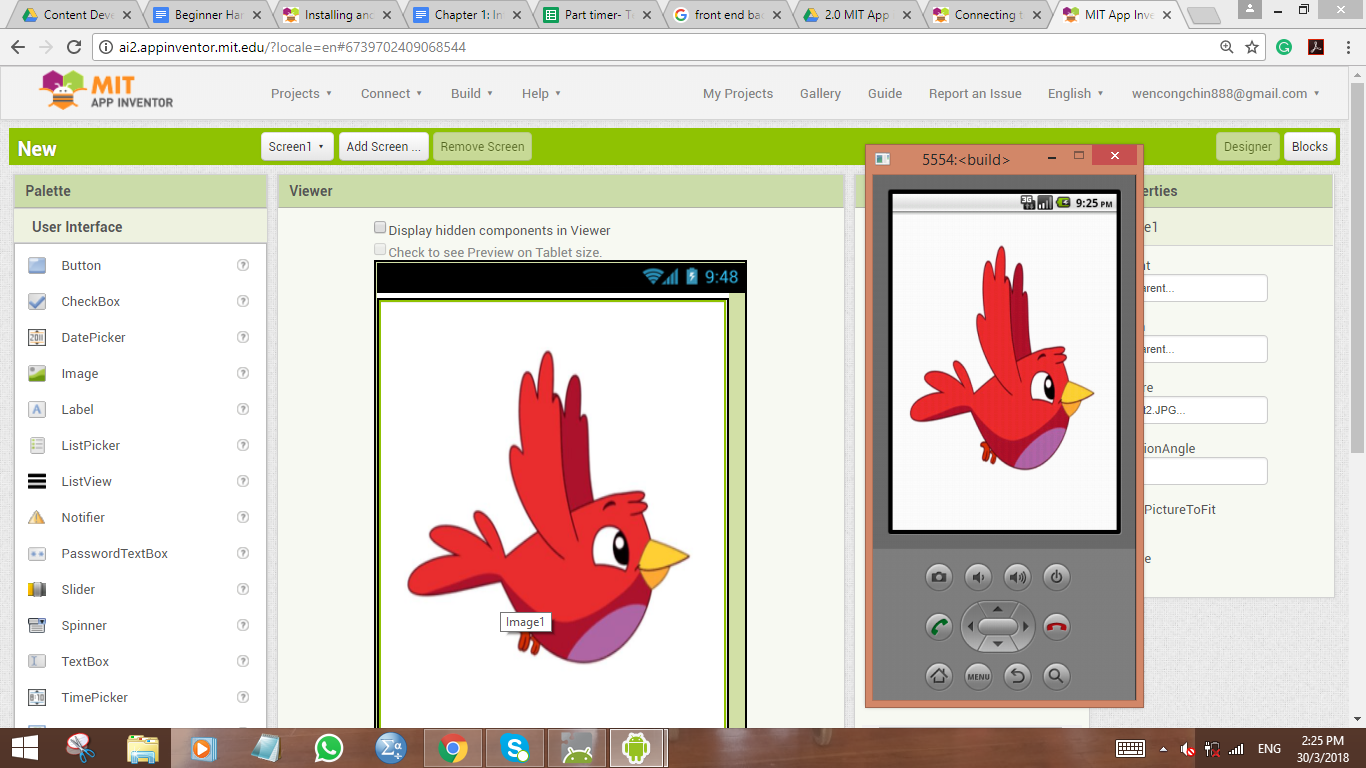Click the Chrome bookmark star icon
The height and width of the screenshot is (768, 1366).
[x=1252, y=47]
